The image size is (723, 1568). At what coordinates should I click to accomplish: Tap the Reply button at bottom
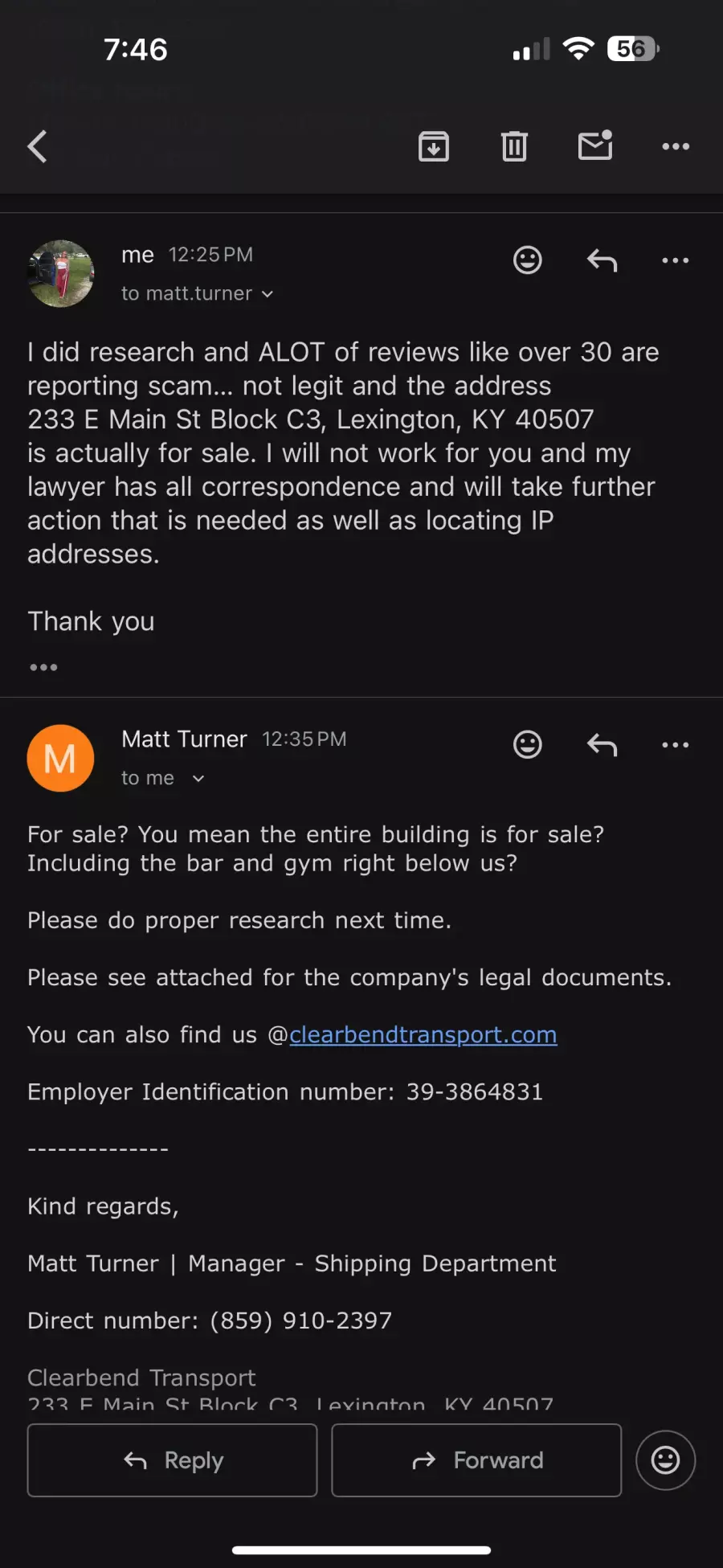tap(173, 1460)
